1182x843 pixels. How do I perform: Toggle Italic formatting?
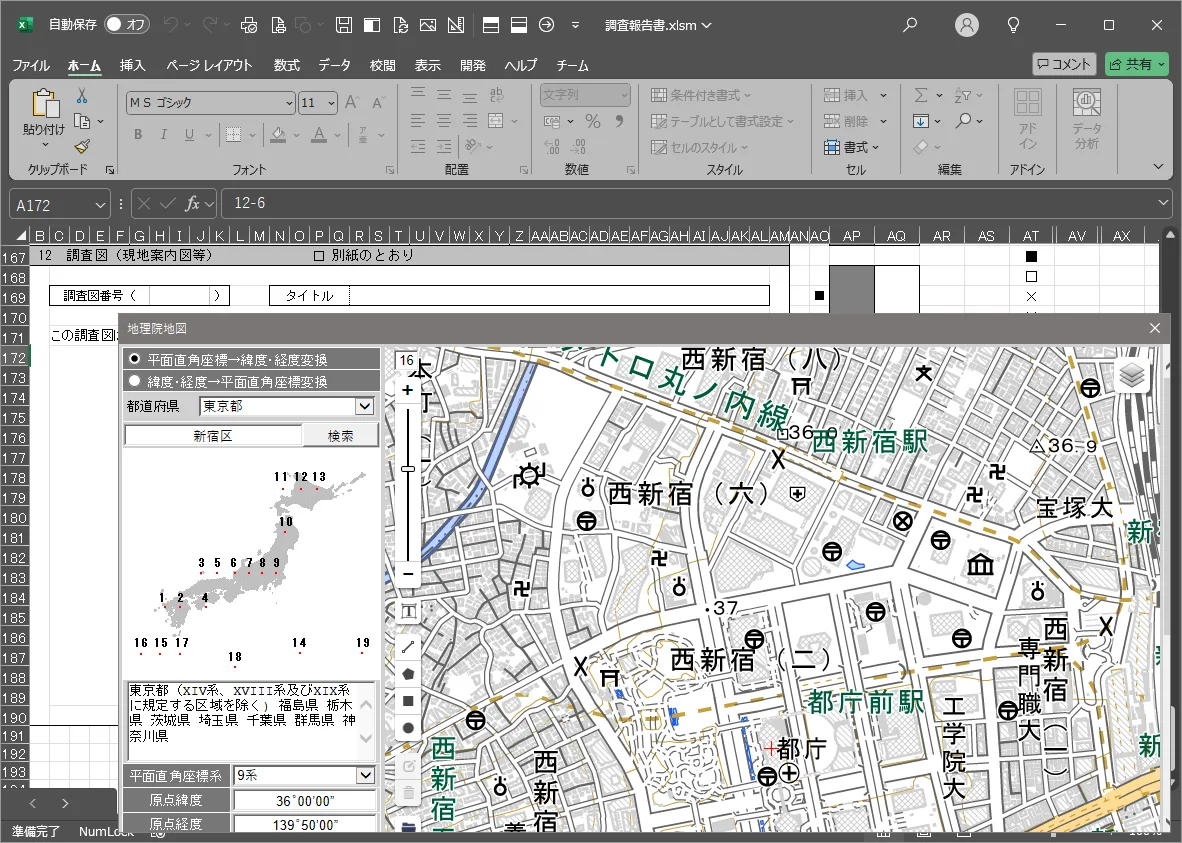point(163,134)
